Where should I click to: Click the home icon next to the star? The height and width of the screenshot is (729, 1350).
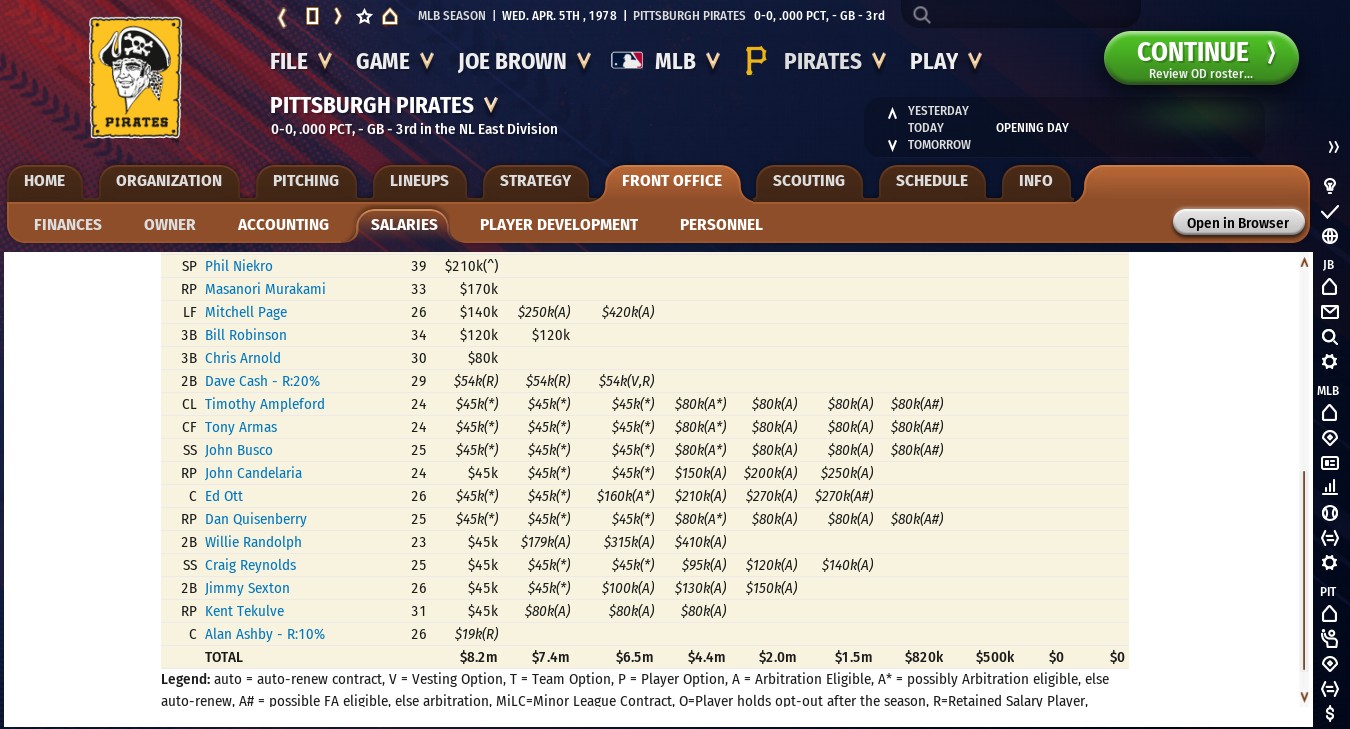coord(390,16)
